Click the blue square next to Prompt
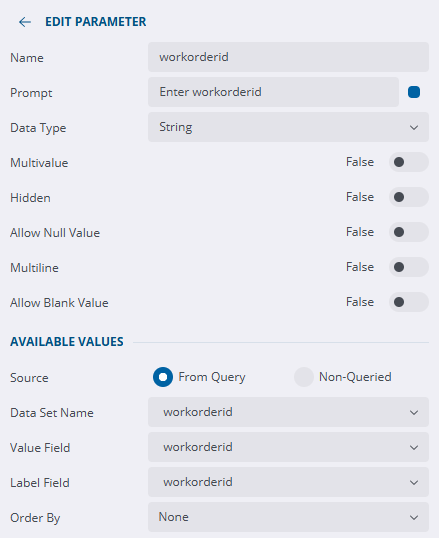 414,92
